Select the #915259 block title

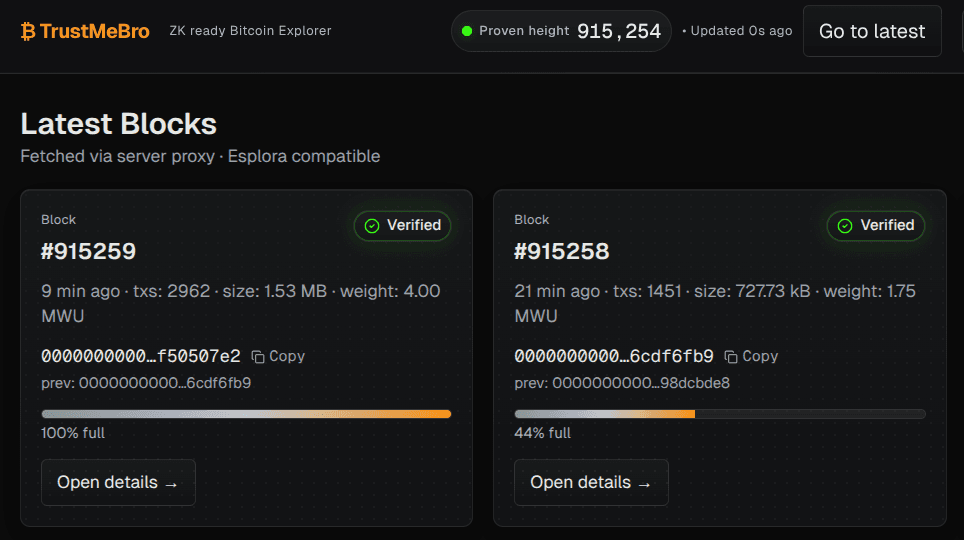(x=88, y=251)
